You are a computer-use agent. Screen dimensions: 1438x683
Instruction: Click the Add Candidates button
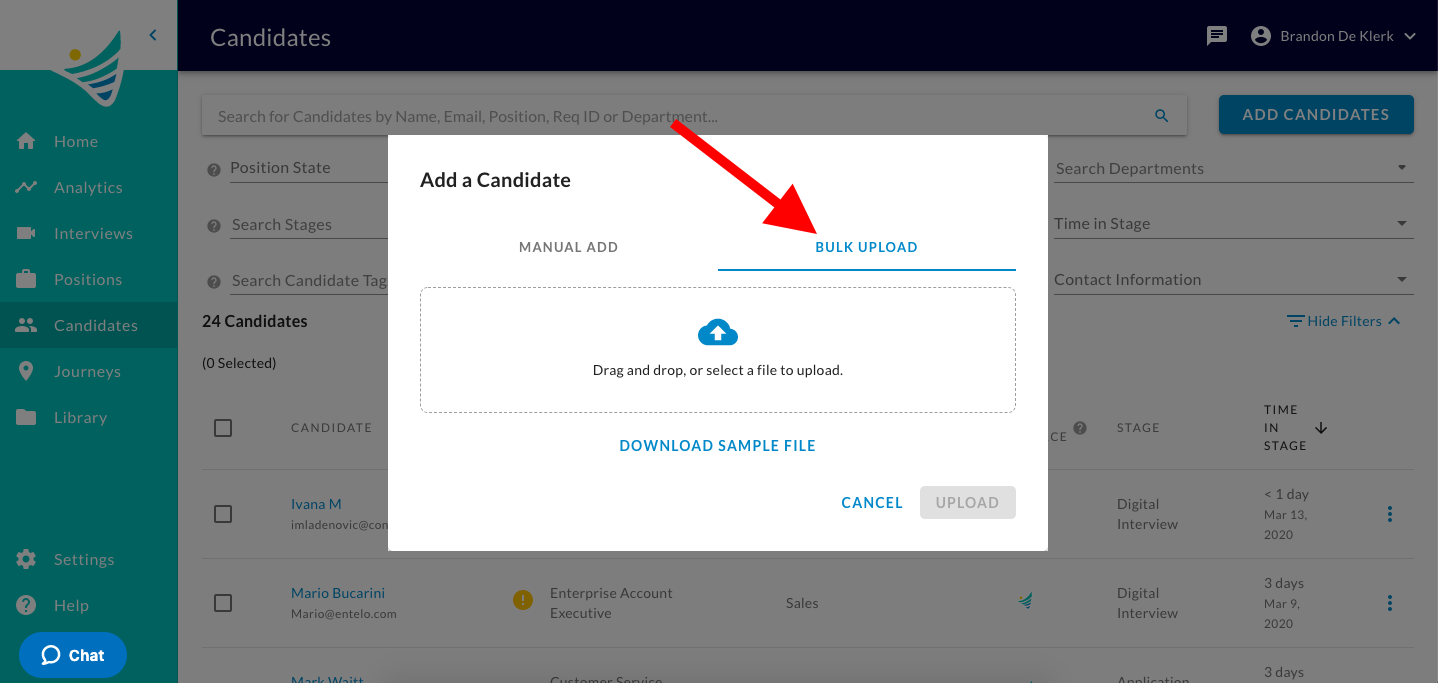[1316, 115]
